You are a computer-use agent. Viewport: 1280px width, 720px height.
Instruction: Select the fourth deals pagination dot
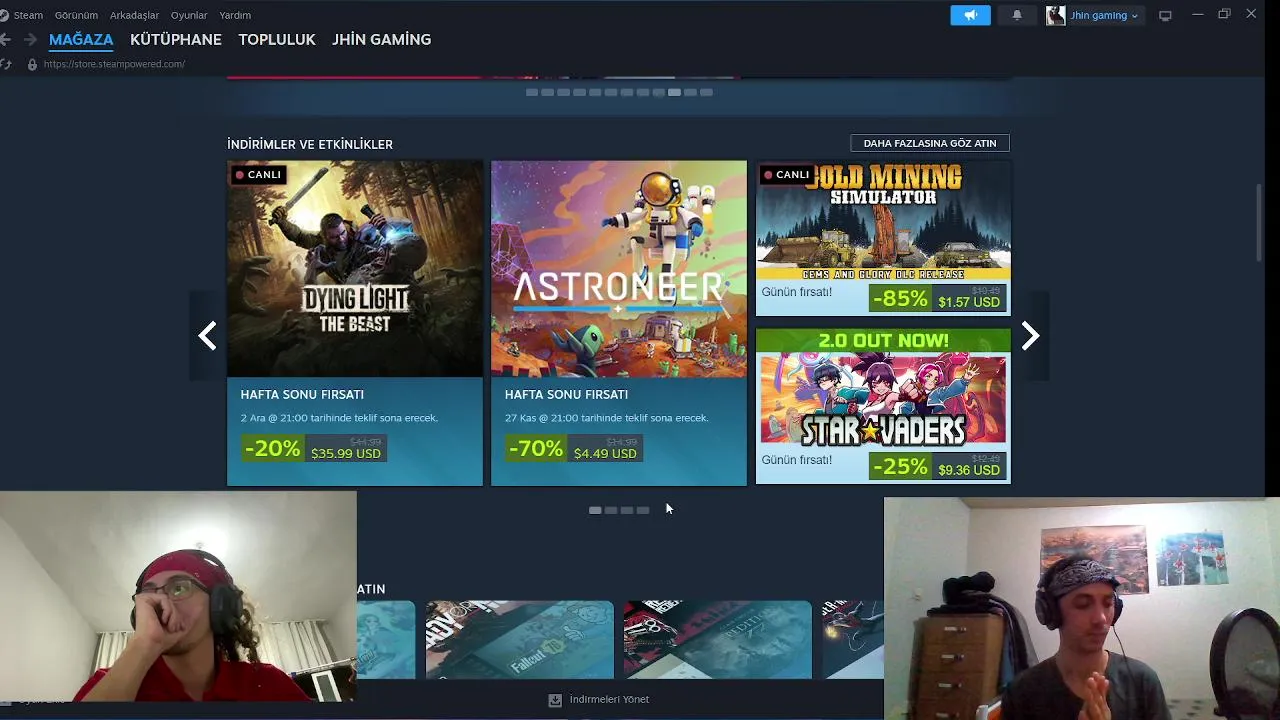pyautogui.click(x=643, y=510)
